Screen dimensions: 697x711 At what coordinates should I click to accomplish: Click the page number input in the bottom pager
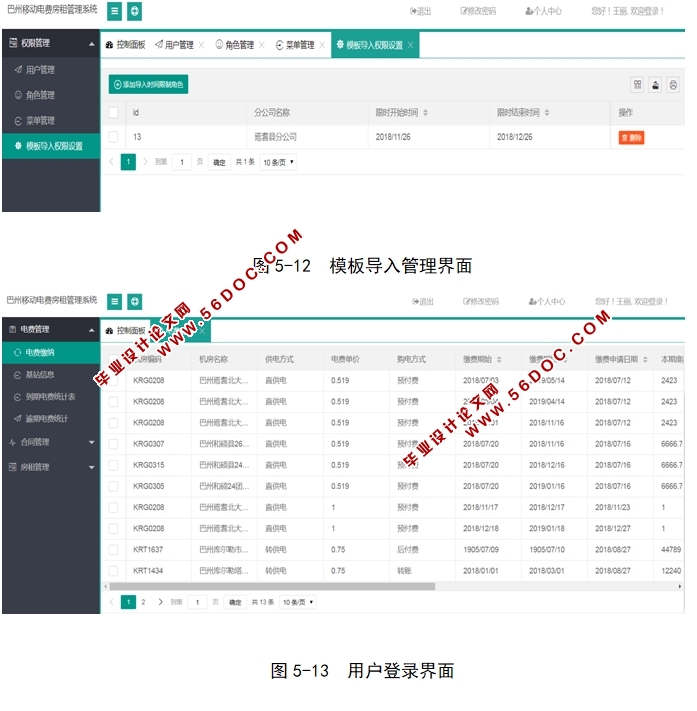point(197,603)
